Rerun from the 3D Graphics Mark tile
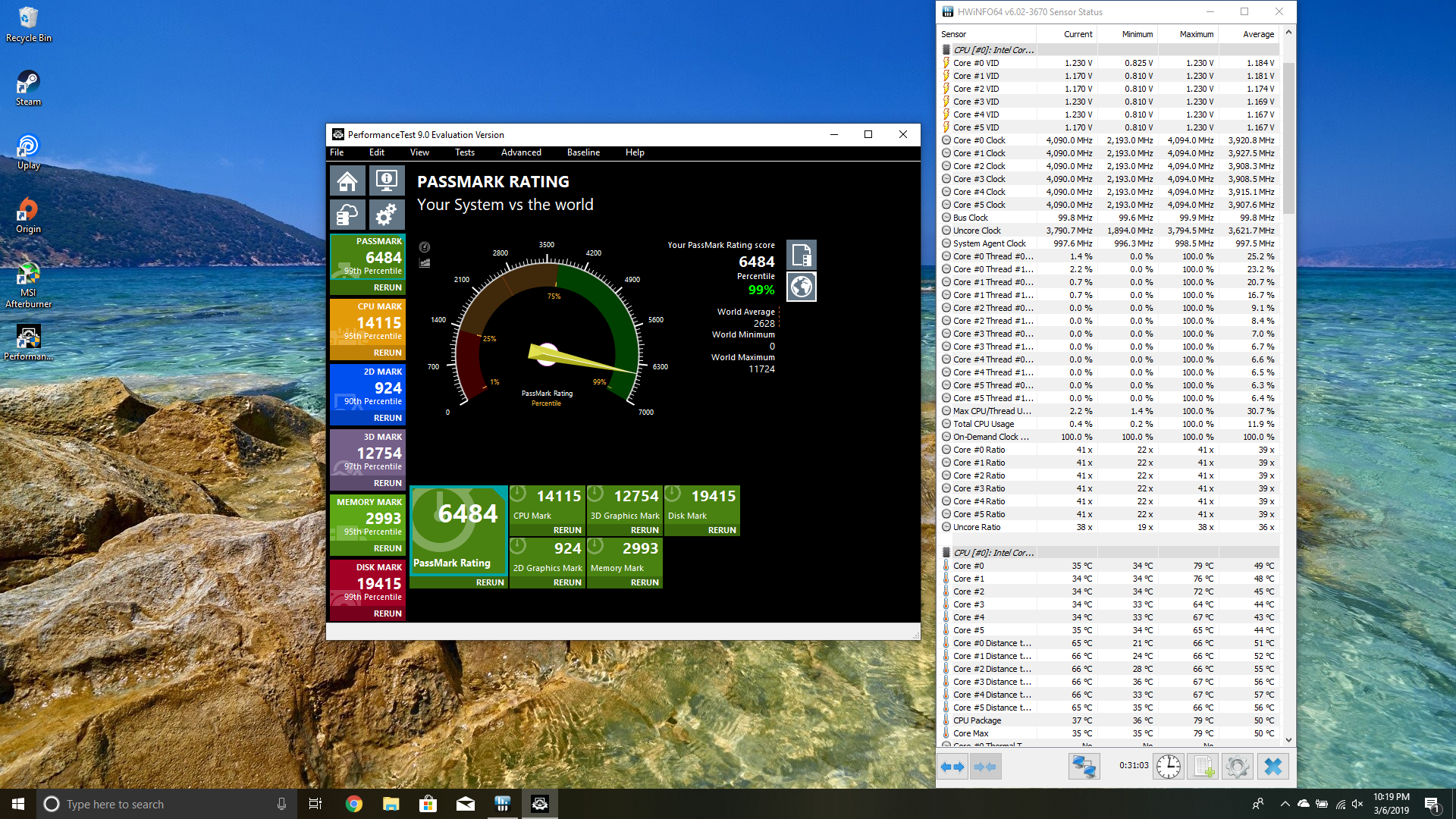This screenshot has height=819, width=1456. click(x=645, y=530)
